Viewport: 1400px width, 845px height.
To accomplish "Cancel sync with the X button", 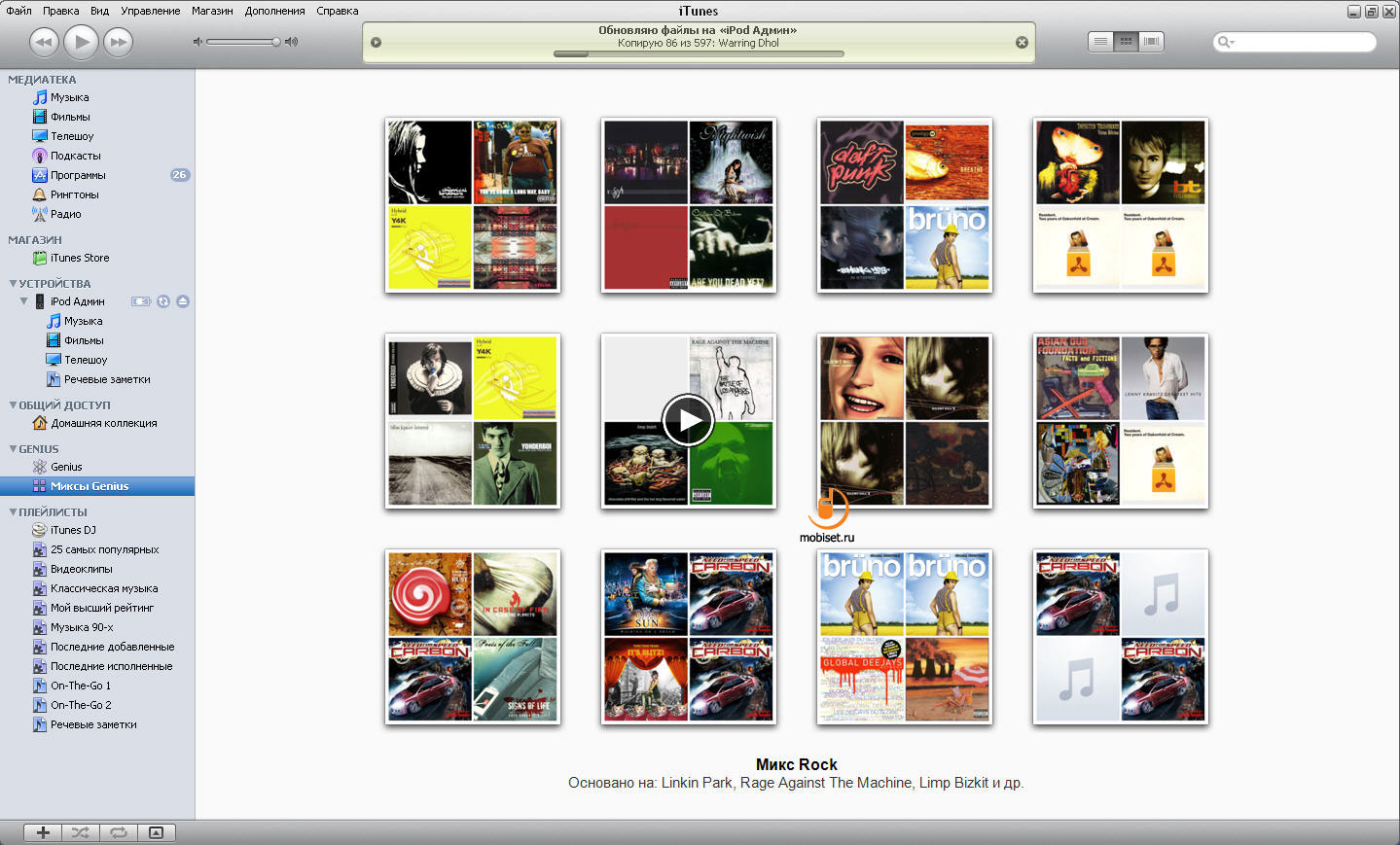I will pos(1022,42).
